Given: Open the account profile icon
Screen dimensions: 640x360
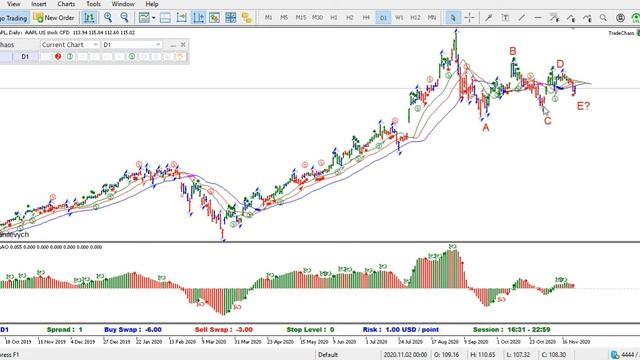Looking at the screenshot, I should pos(620,18).
